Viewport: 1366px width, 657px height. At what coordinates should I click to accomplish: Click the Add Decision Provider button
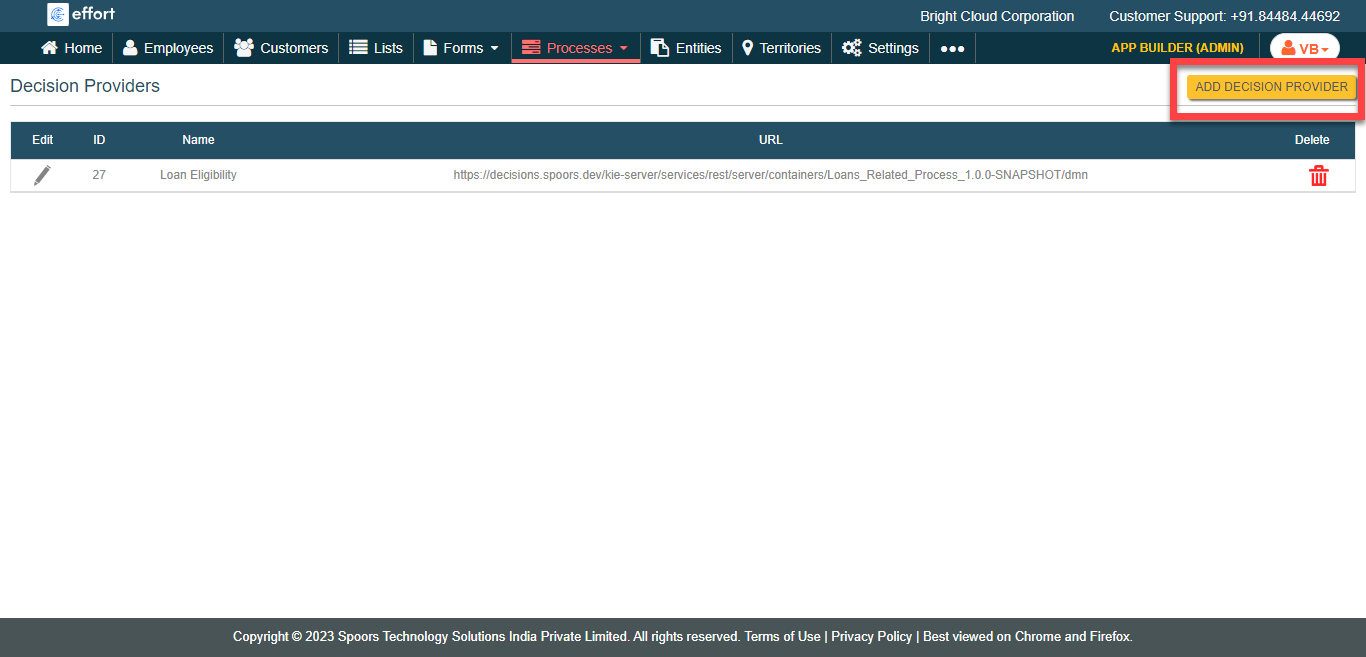coord(1271,87)
